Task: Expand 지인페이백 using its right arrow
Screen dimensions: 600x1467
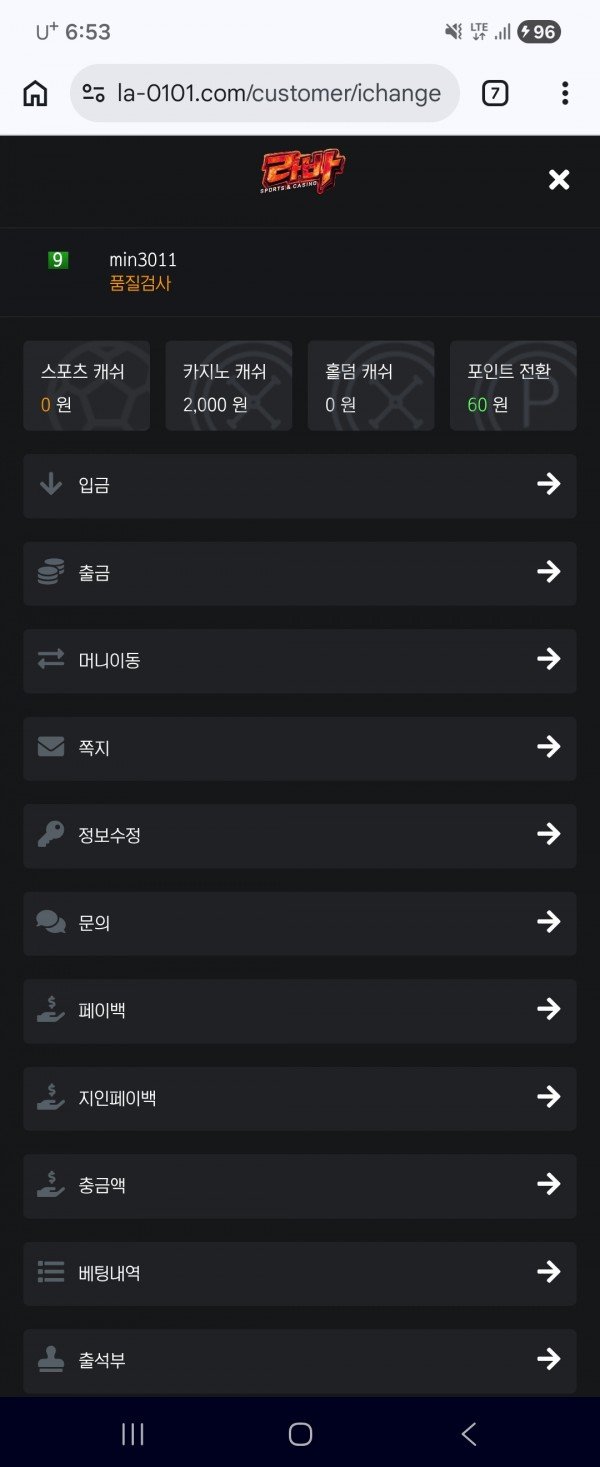Action: (548, 1097)
